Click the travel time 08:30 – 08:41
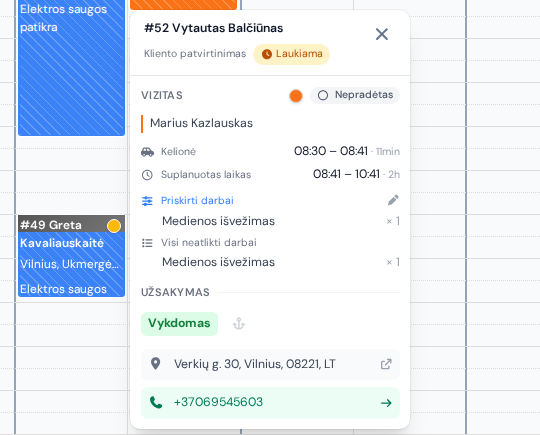 [x=331, y=151]
